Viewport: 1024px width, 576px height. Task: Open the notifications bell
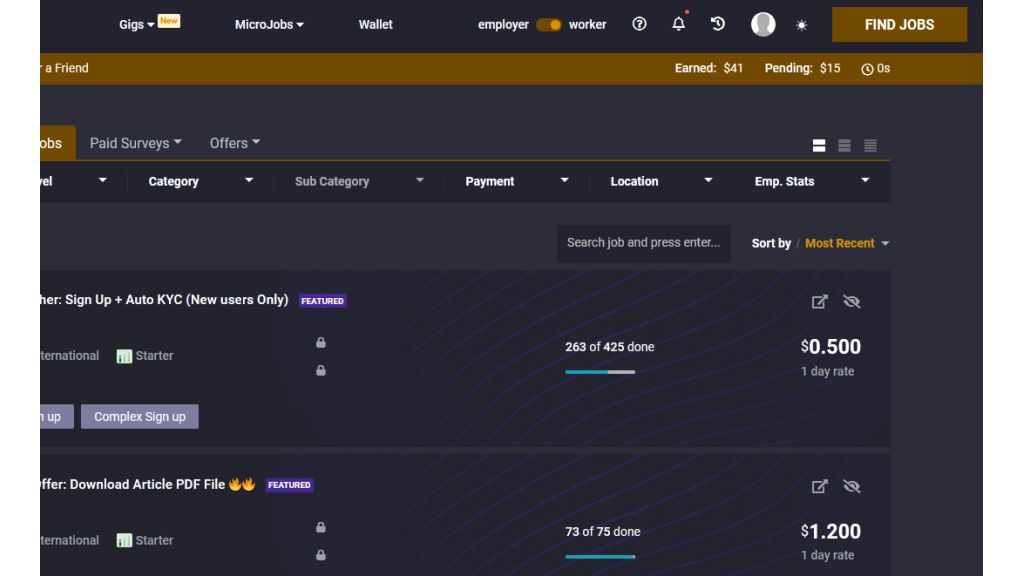(679, 24)
